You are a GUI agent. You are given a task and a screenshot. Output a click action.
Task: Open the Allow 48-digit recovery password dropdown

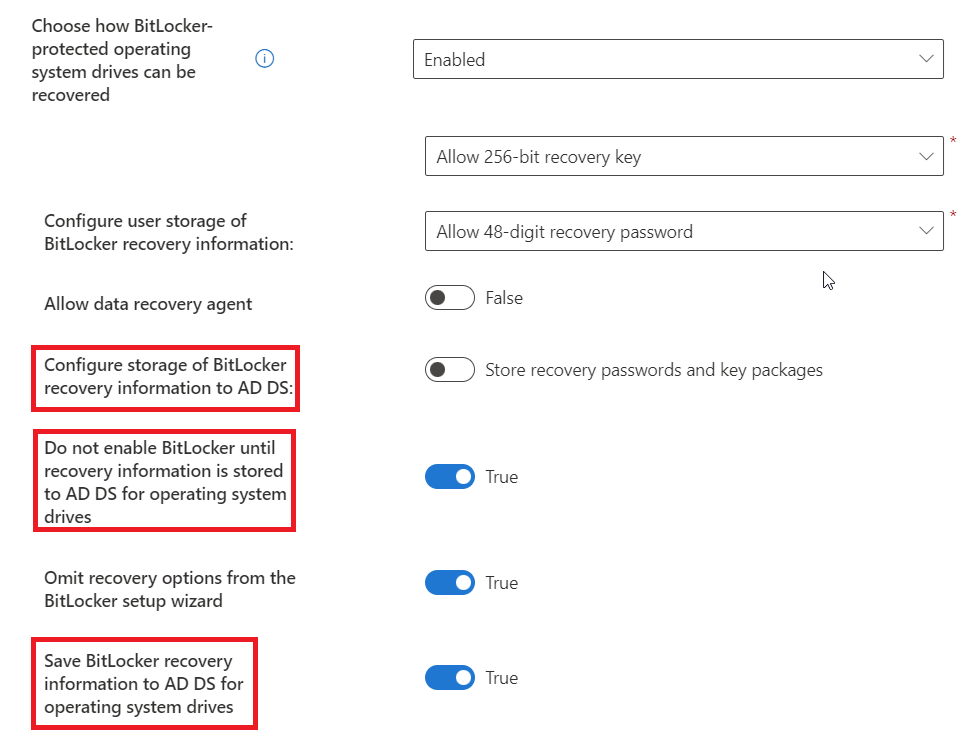click(x=684, y=231)
